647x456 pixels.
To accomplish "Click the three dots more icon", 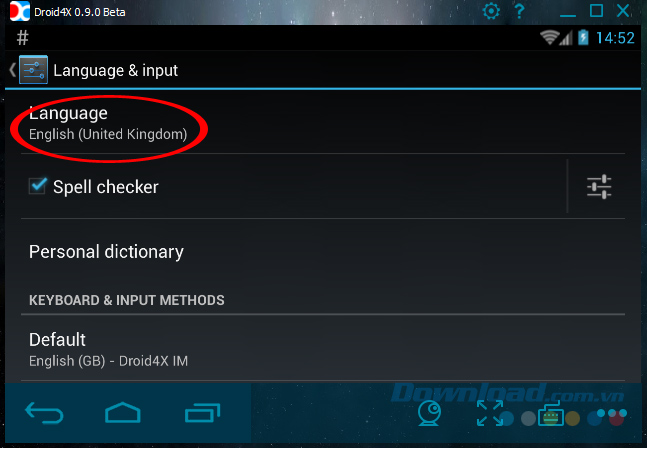I will coord(612,413).
